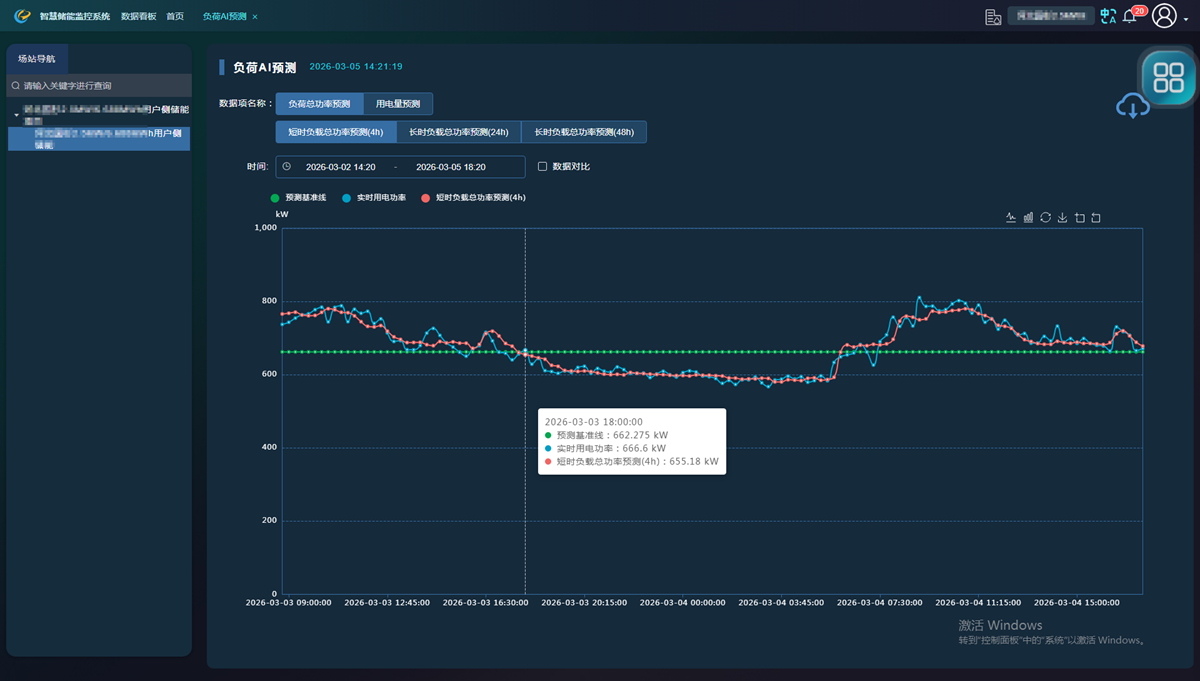Click the chart refresh/restore icon
This screenshot has width=1200, height=681.
[1045, 217]
